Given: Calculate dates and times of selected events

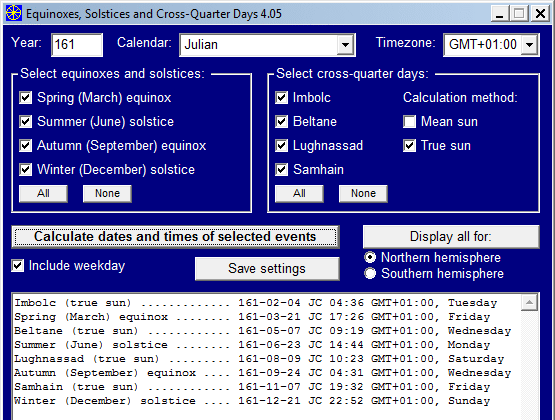Looking at the screenshot, I should [x=175, y=237].
